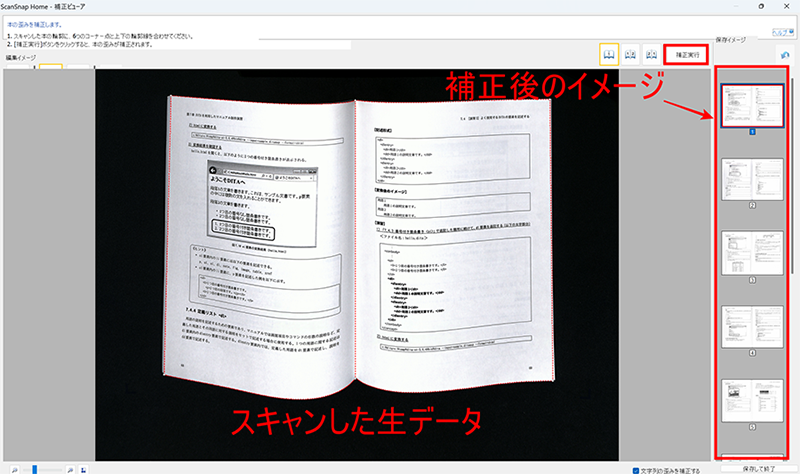Select the single-page book correction icon
800x474 pixels.
tap(609, 55)
